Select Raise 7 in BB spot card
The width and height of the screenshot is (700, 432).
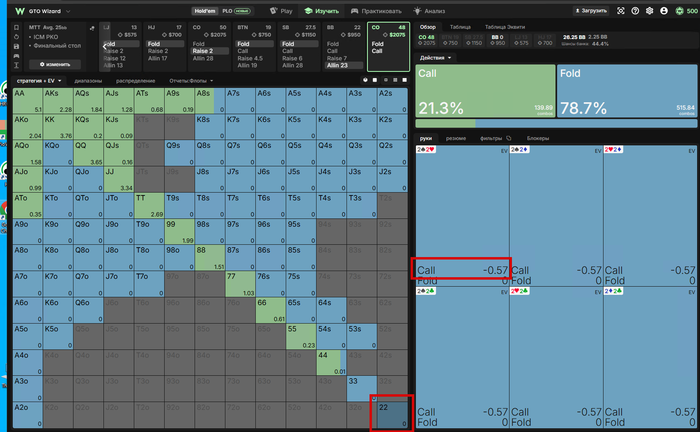[337, 58]
